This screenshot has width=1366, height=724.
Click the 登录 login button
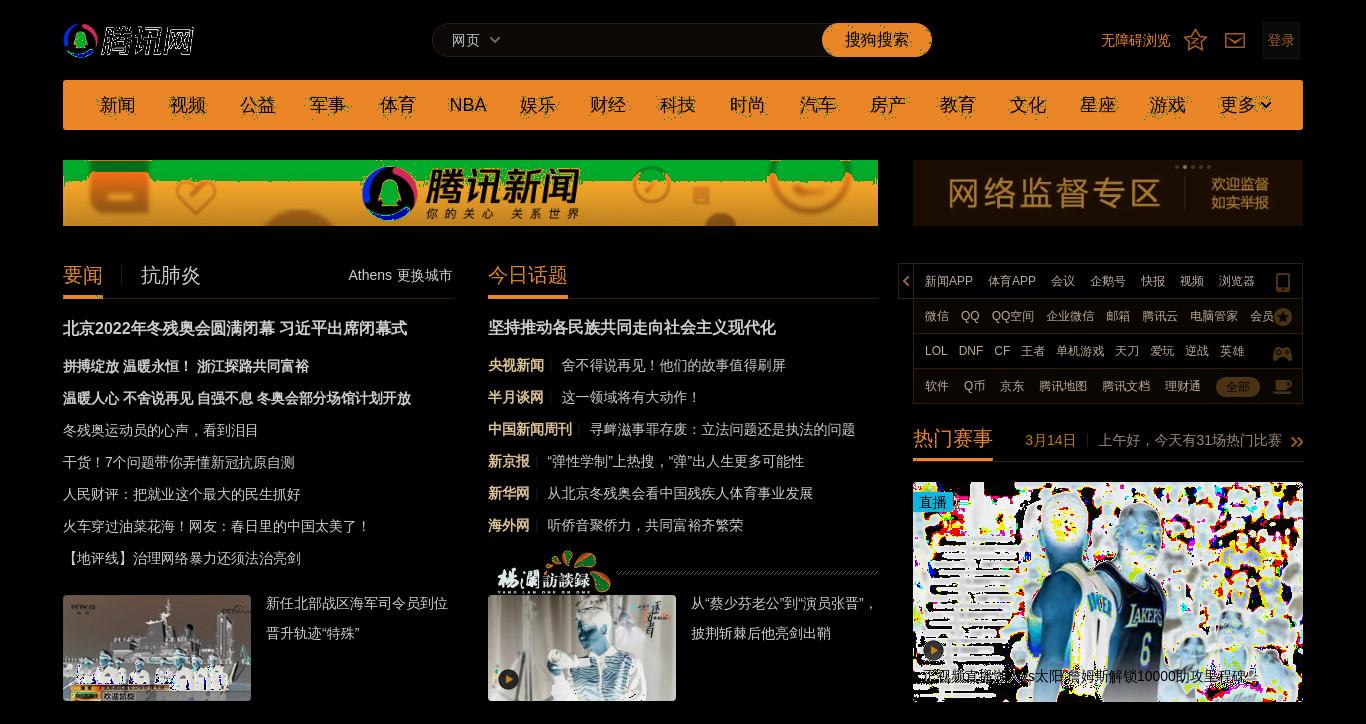[1281, 40]
